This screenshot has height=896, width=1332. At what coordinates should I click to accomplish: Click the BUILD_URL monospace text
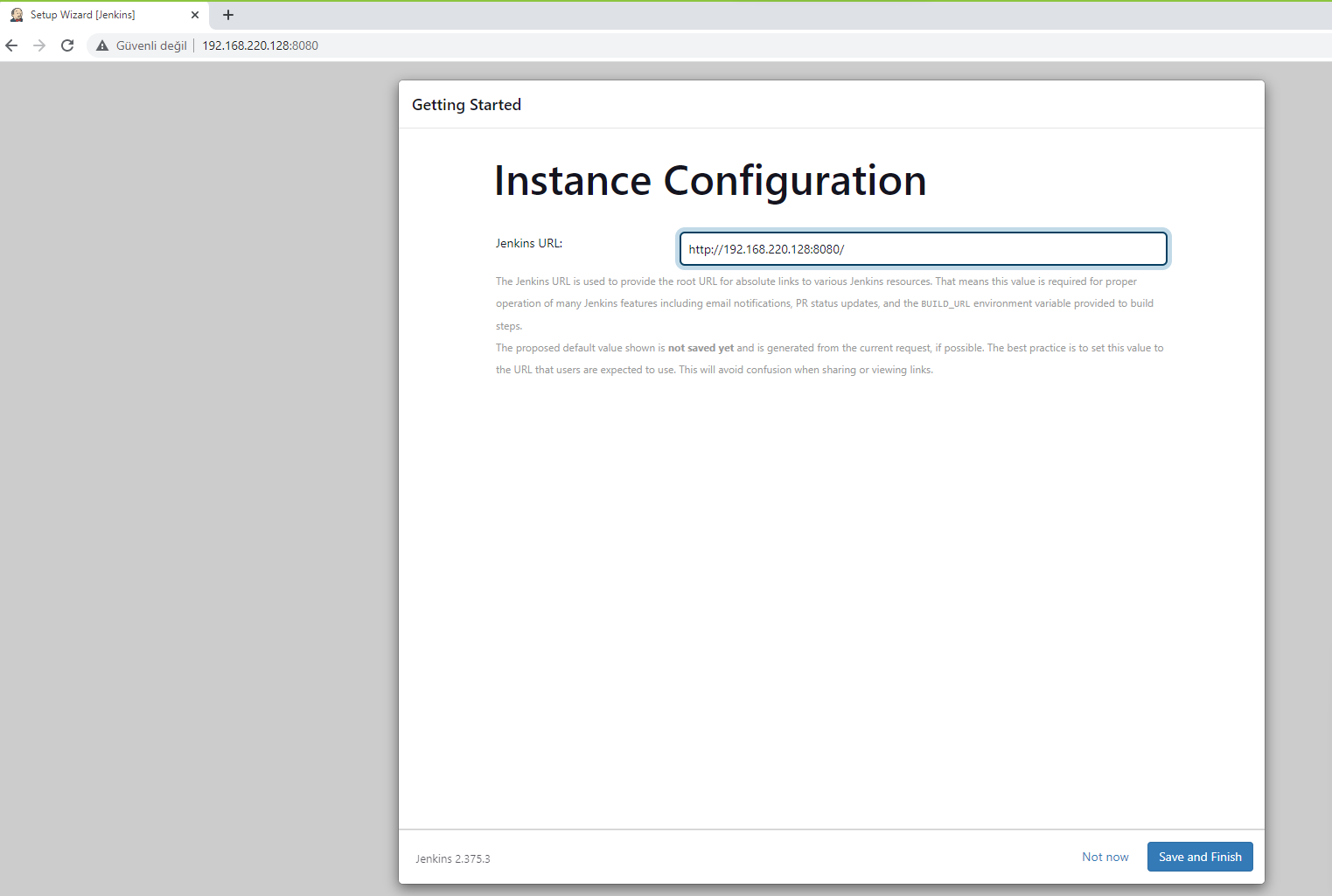coord(945,304)
